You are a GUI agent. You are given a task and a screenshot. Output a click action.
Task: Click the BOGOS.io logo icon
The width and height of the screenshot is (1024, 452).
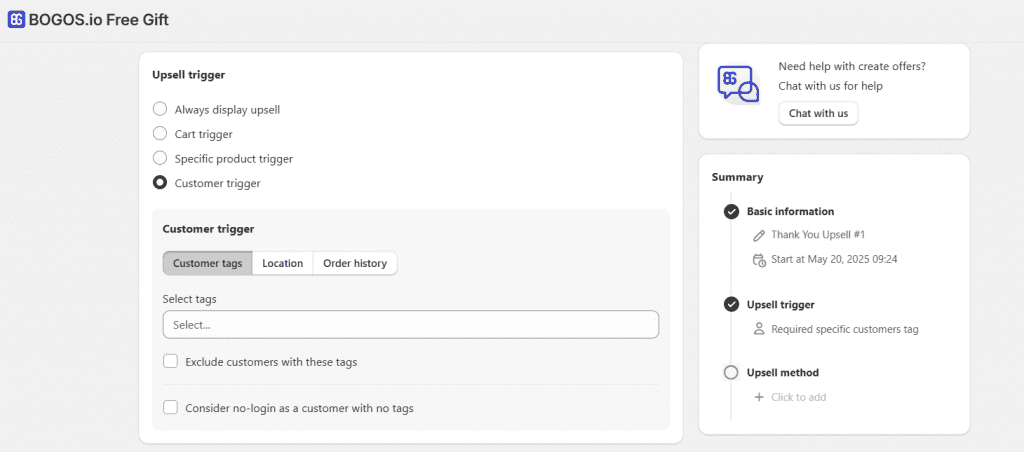(16, 20)
